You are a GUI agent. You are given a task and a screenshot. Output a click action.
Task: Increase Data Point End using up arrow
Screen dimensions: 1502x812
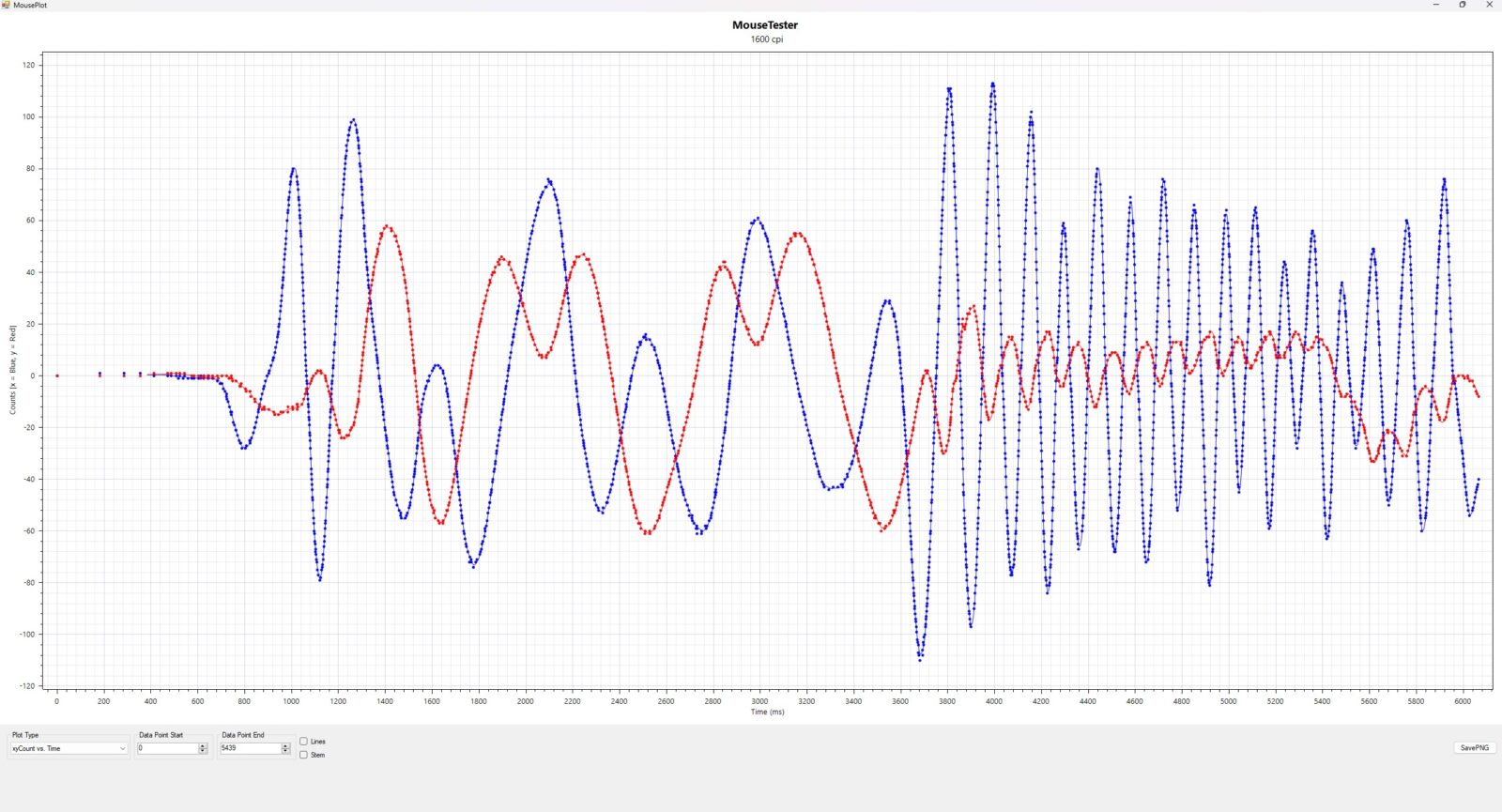coord(285,746)
